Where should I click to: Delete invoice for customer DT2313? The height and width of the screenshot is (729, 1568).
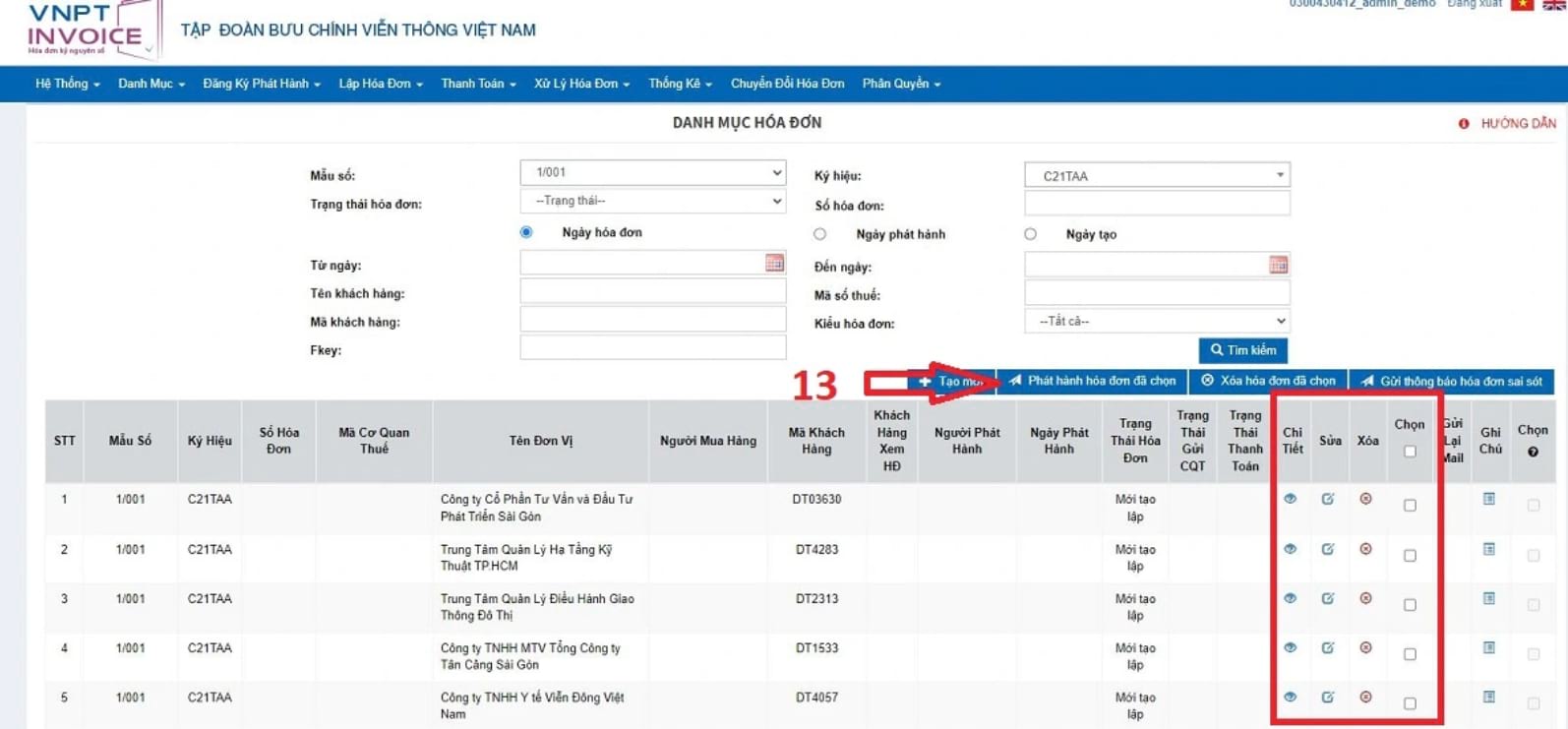(1365, 598)
